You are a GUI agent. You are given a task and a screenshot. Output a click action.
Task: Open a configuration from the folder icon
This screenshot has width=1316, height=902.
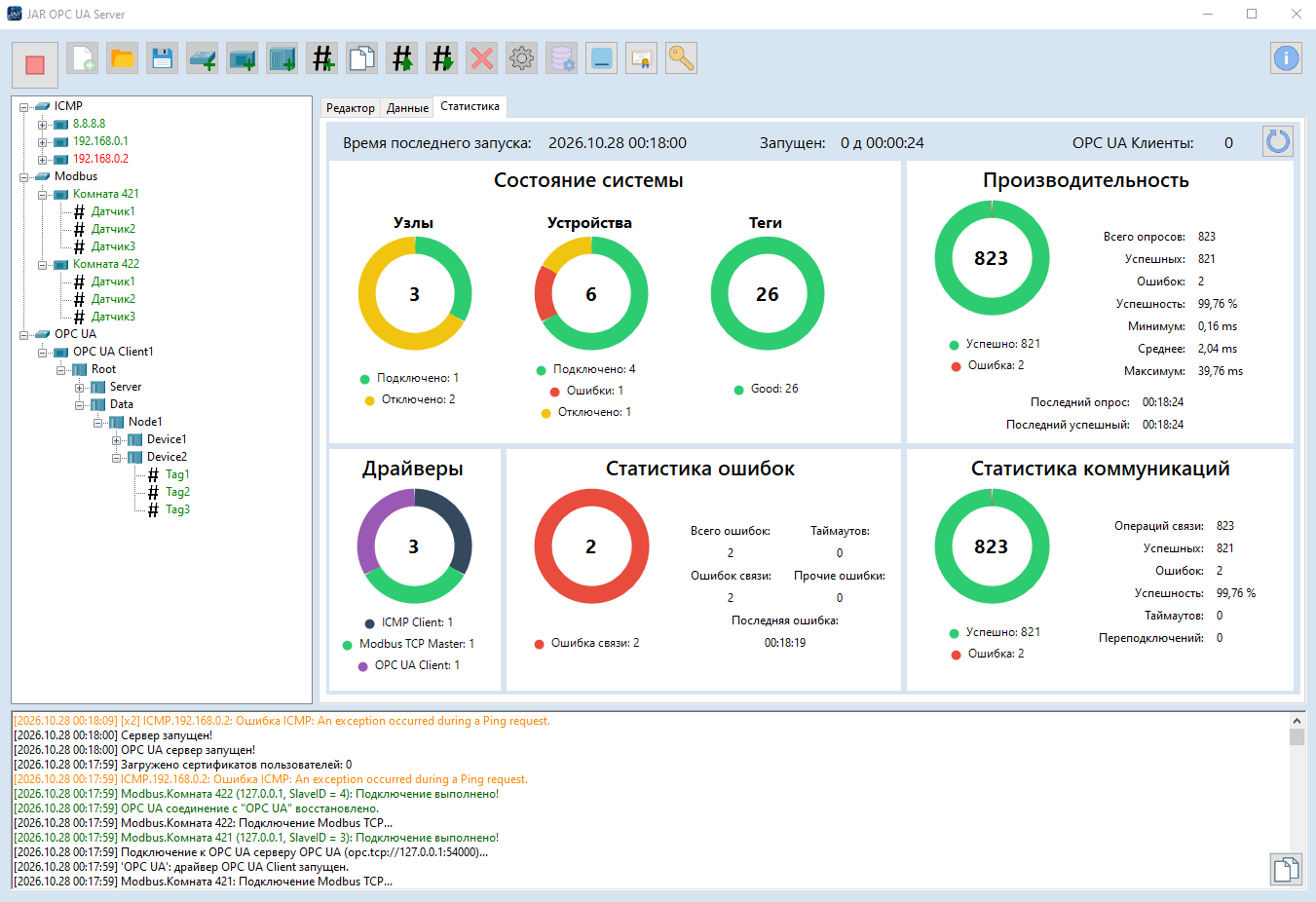coord(123,58)
